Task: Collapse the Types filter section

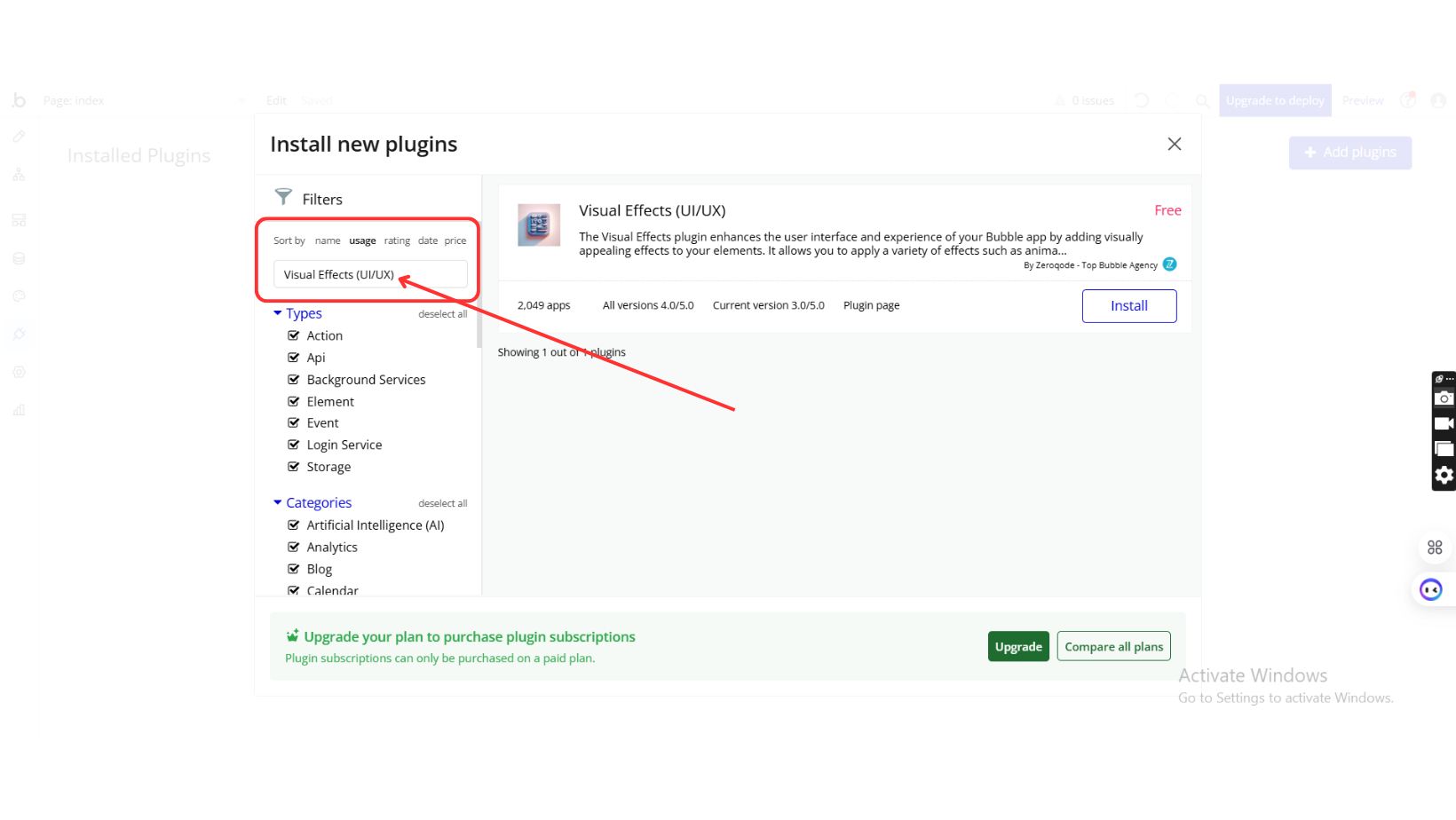Action: click(278, 313)
